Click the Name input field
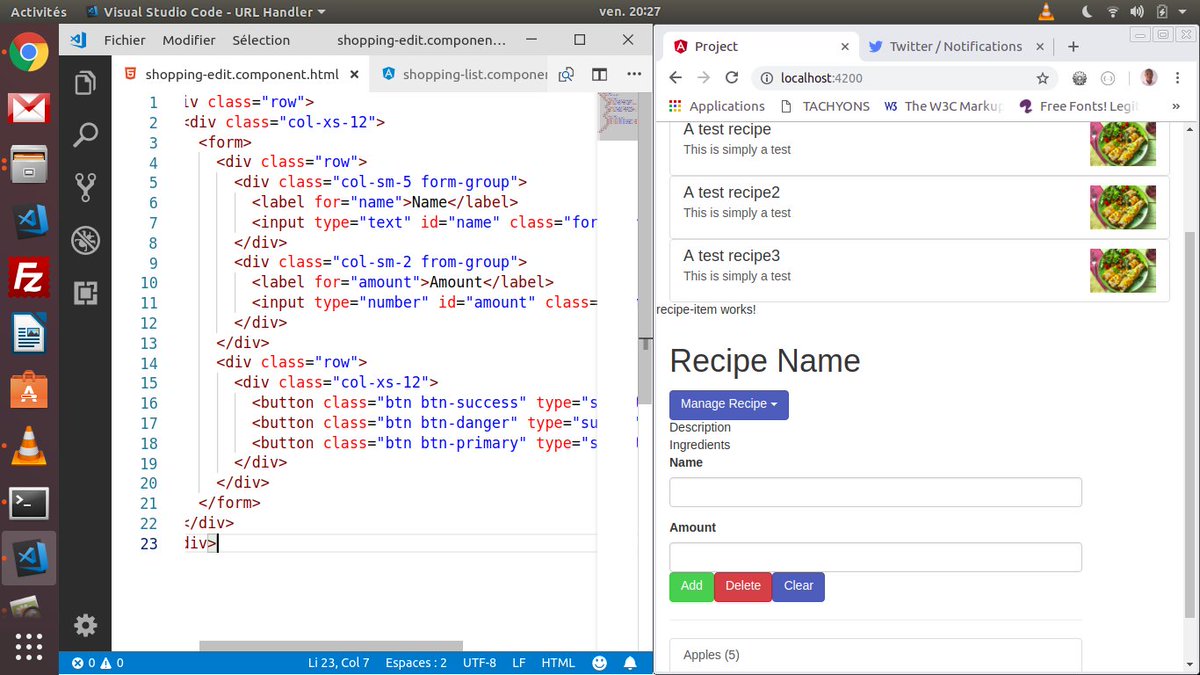The height and width of the screenshot is (675, 1200). click(875, 492)
